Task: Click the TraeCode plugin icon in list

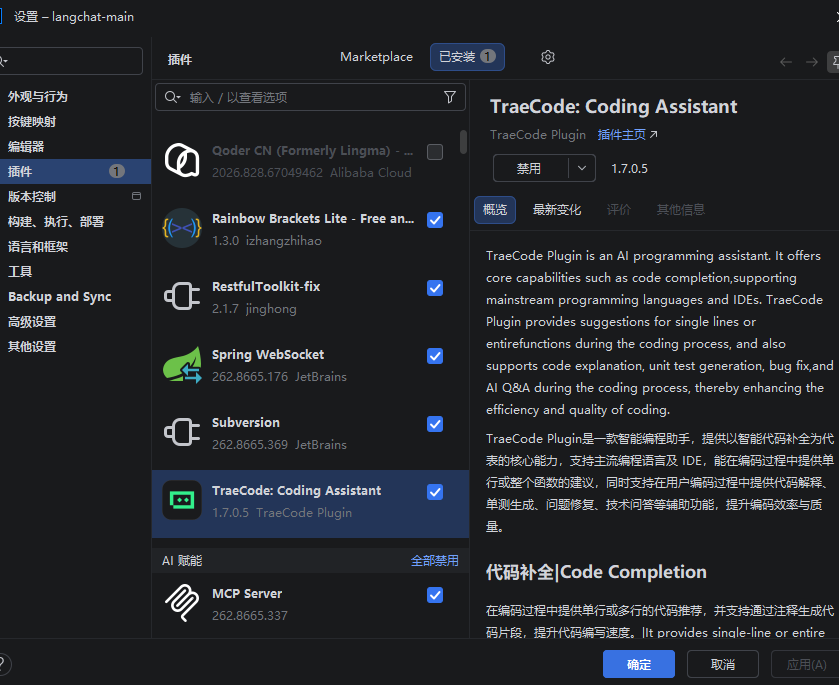Action: [x=182, y=500]
